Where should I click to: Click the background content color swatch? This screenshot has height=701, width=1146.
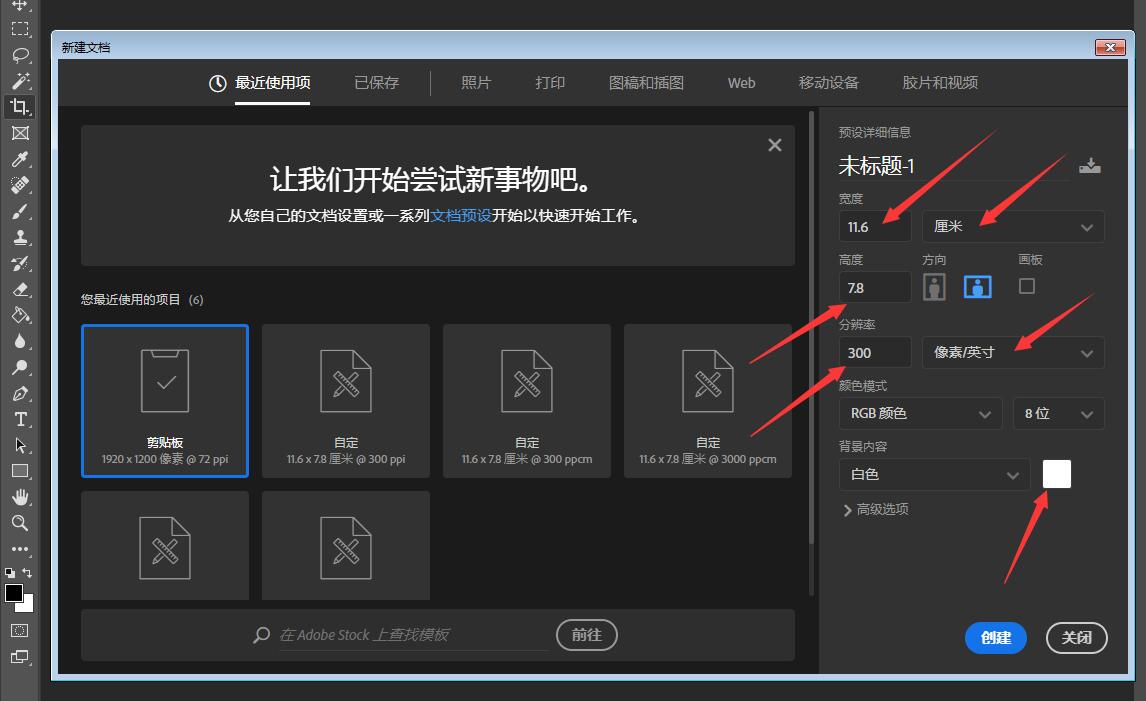pos(1056,474)
